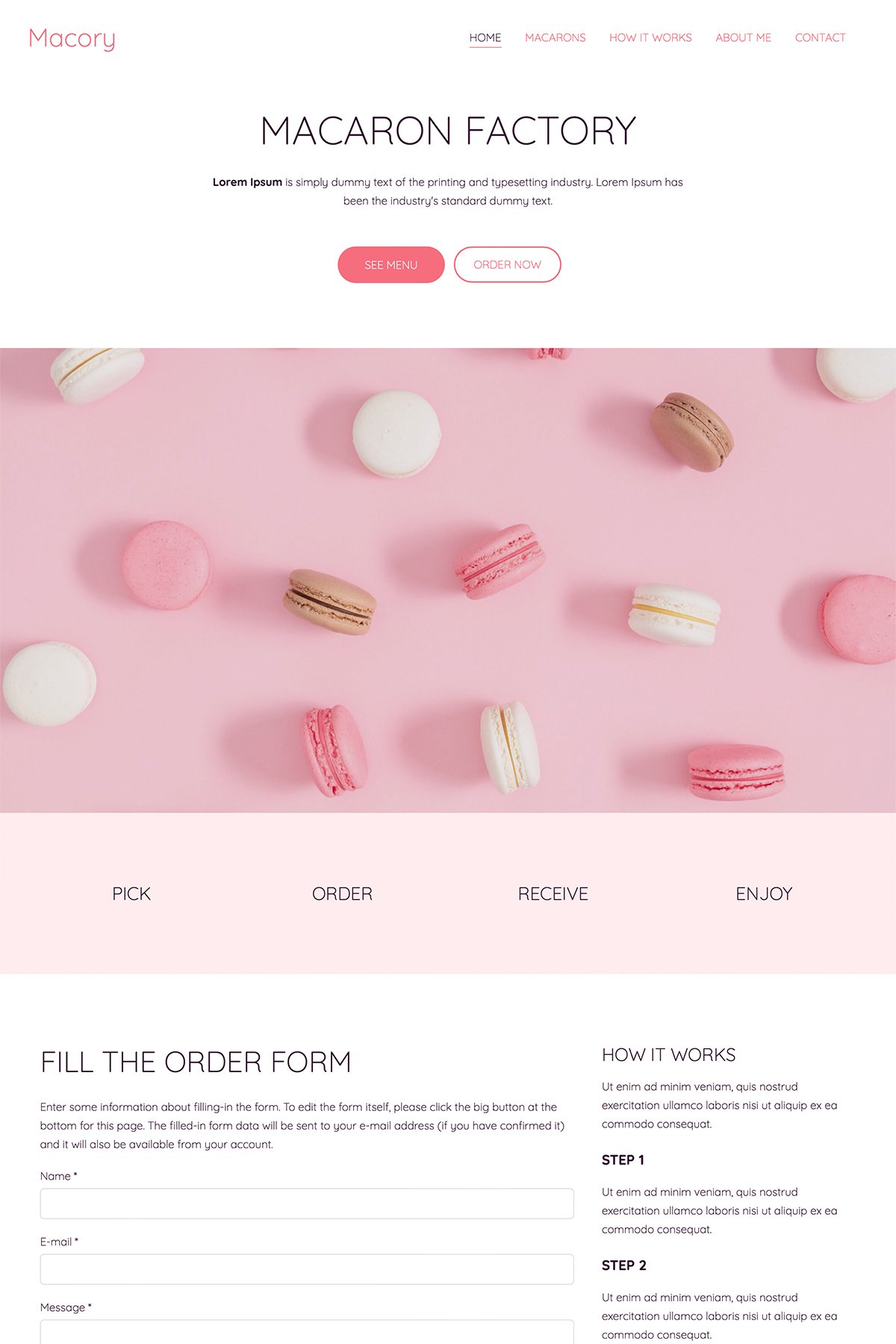Open the HOME menu item
Viewport: 896px width, 1344px height.
pos(485,37)
